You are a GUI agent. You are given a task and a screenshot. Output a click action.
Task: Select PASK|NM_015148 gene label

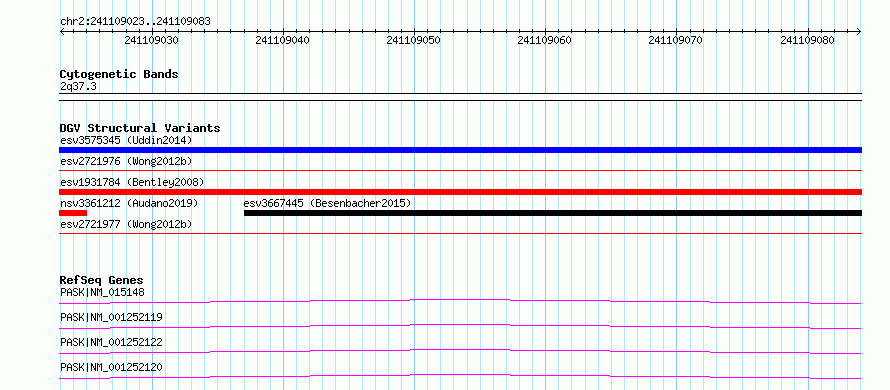click(x=102, y=292)
